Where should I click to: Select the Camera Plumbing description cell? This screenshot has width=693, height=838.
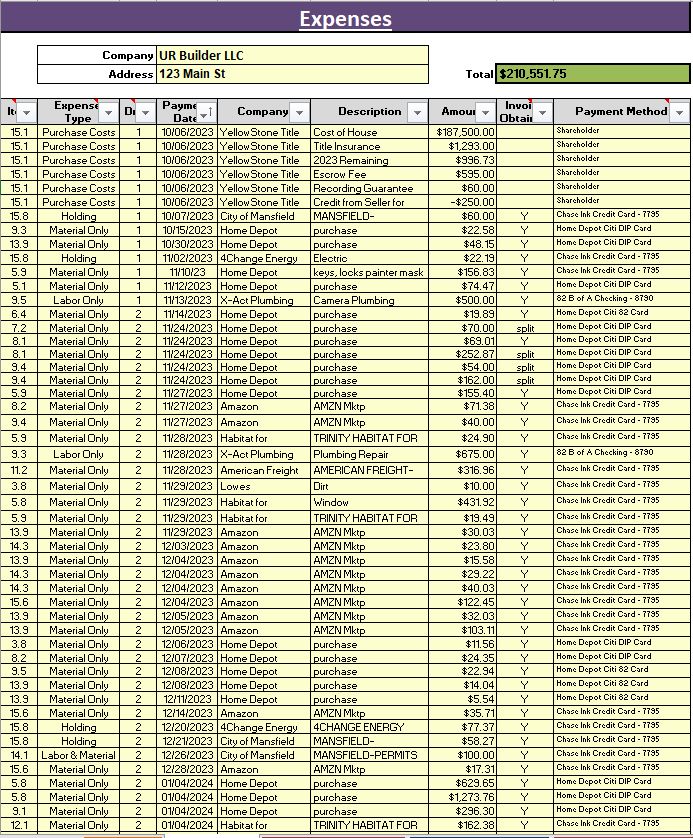point(369,300)
